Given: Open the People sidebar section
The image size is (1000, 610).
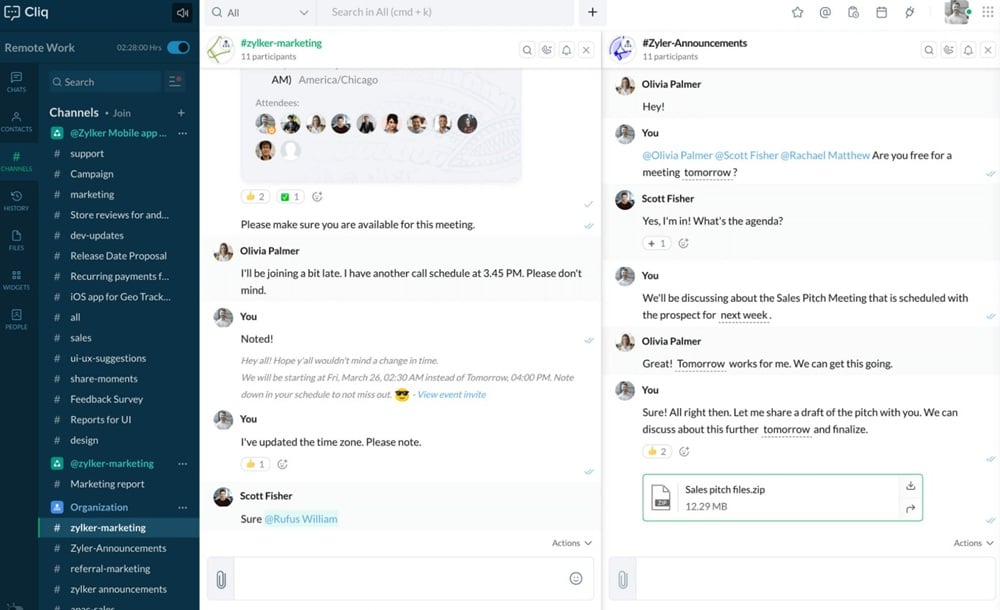Looking at the screenshot, I should pyautogui.click(x=17, y=319).
